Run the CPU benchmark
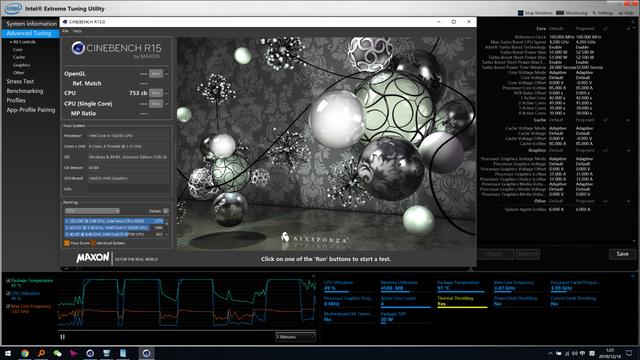Viewport: 640px width, 360px height. [x=156, y=93]
